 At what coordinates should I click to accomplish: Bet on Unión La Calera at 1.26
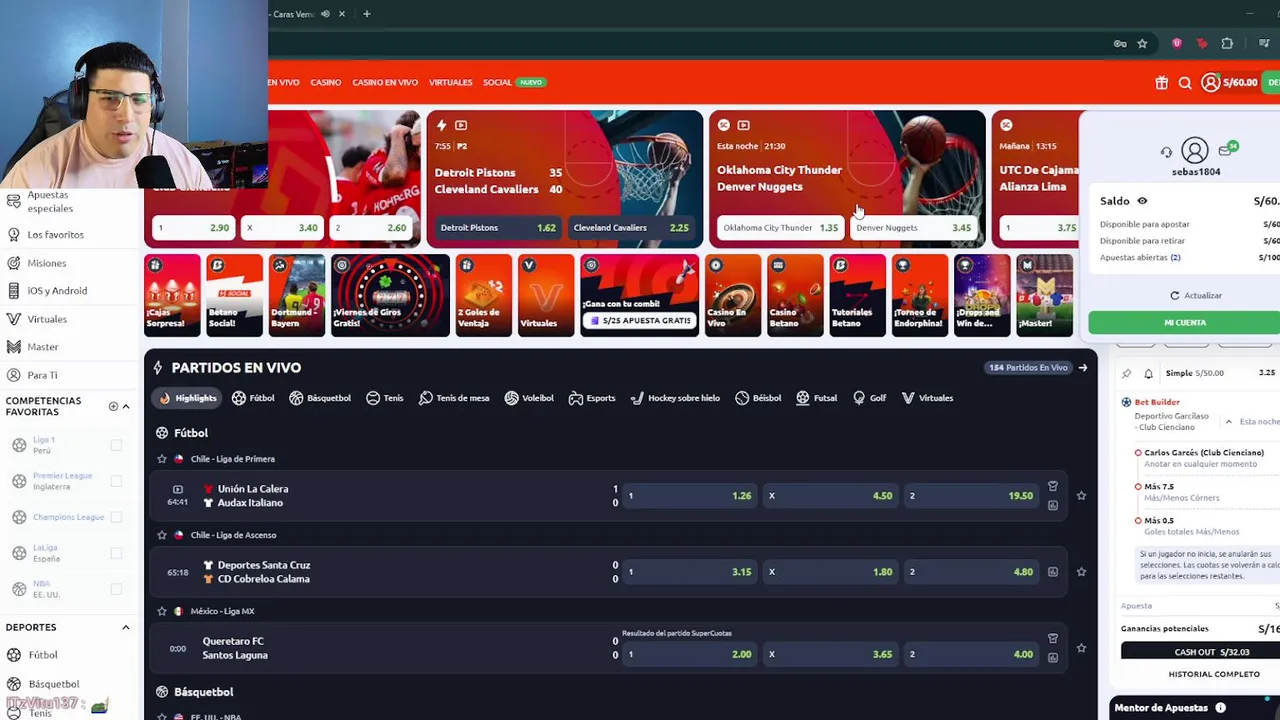[689, 496]
